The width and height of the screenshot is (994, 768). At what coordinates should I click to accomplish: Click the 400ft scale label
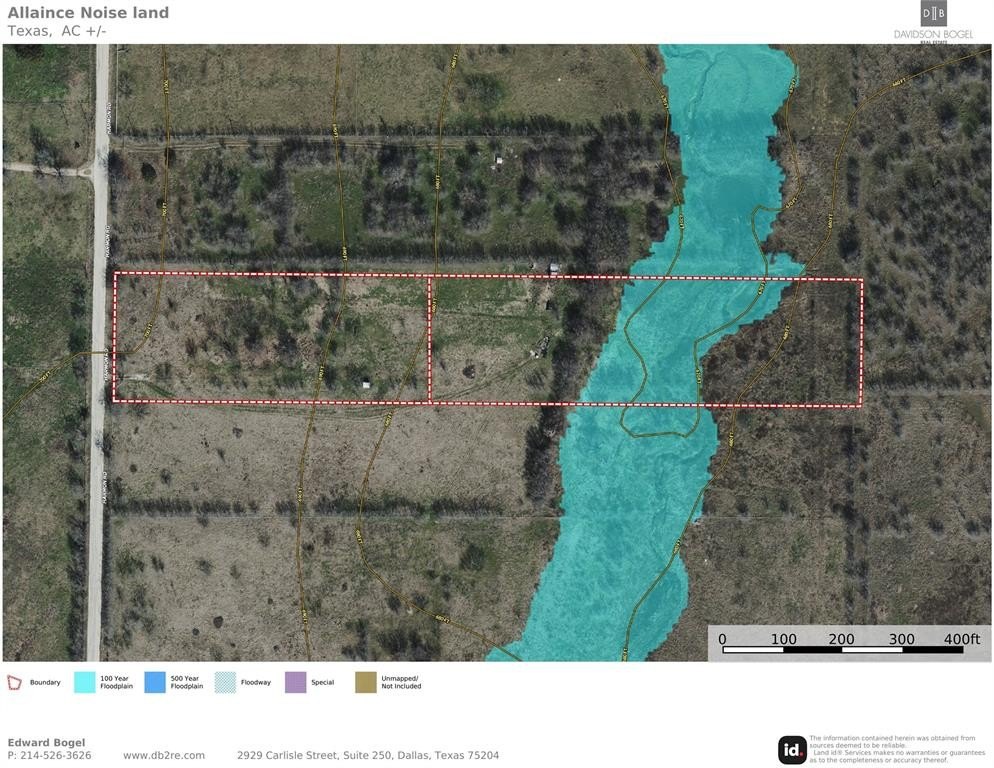click(x=961, y=639)
